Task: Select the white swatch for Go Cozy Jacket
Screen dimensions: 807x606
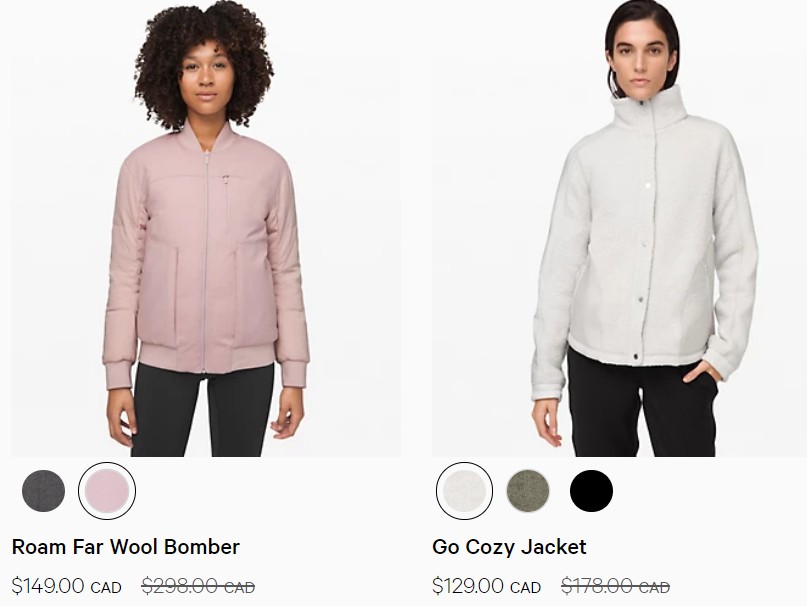Action: coord(464,491)
